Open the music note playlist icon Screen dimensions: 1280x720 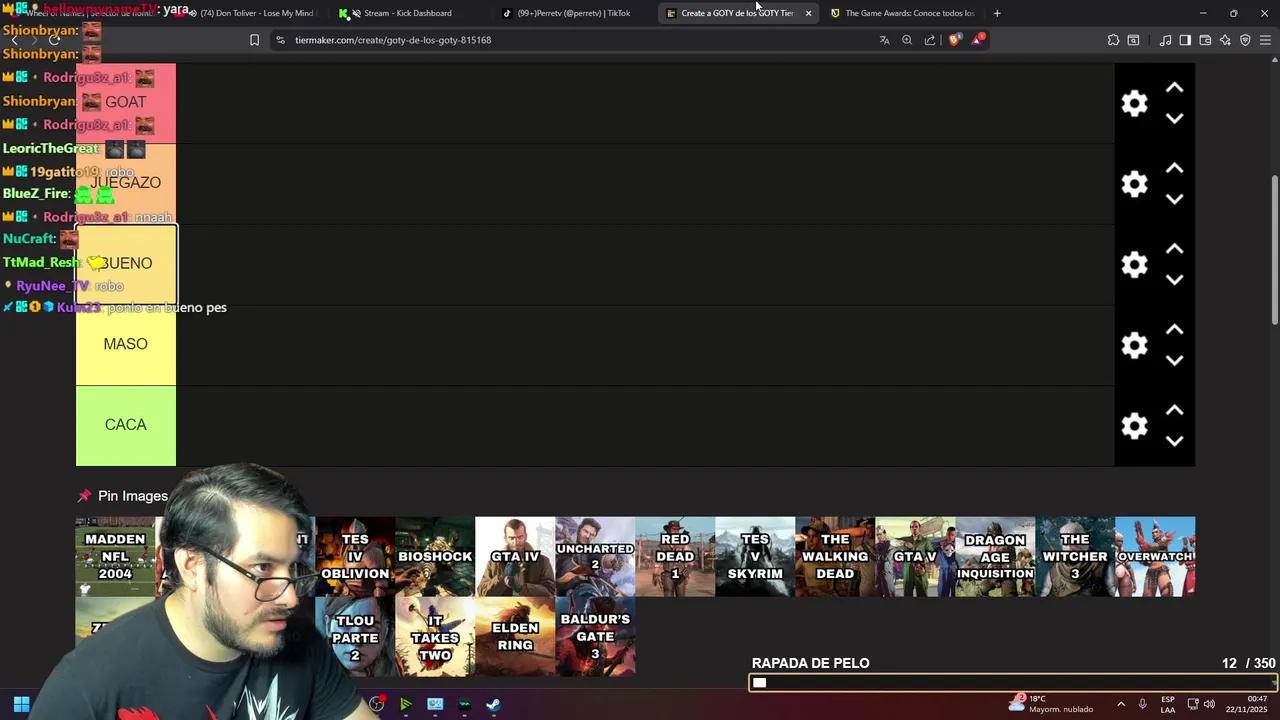coord(1165,40)
